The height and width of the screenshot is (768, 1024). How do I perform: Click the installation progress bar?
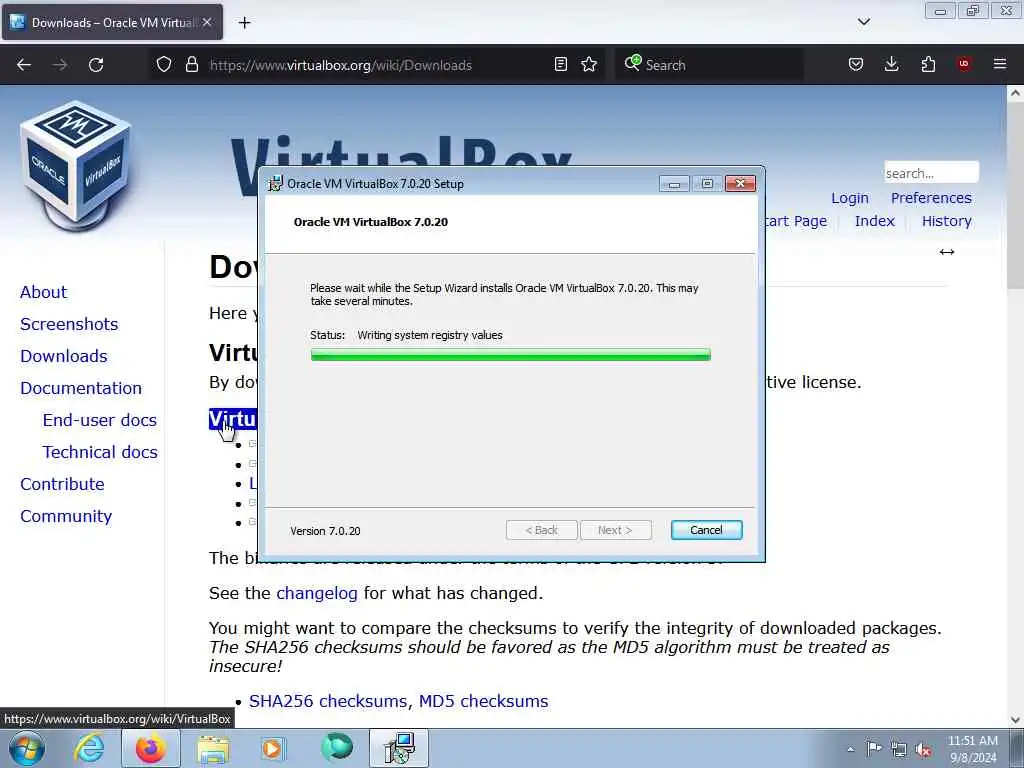coord(511,355)
